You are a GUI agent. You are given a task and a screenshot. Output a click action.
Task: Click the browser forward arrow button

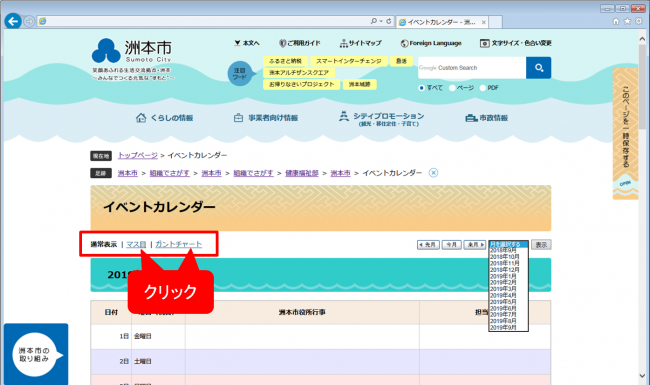(x=29, y=21)
